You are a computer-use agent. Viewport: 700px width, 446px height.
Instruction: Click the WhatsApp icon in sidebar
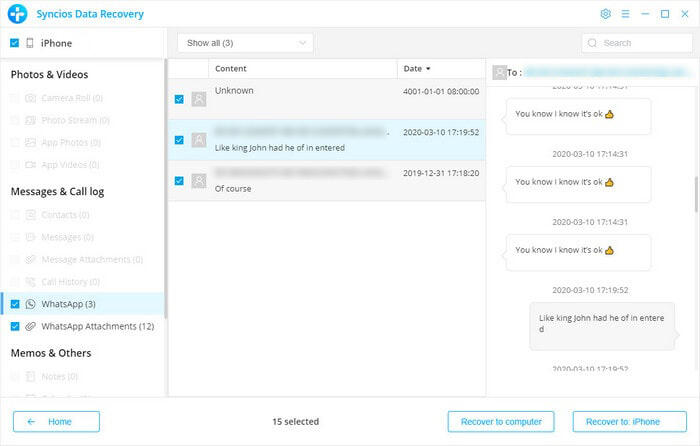click(32, 304)
